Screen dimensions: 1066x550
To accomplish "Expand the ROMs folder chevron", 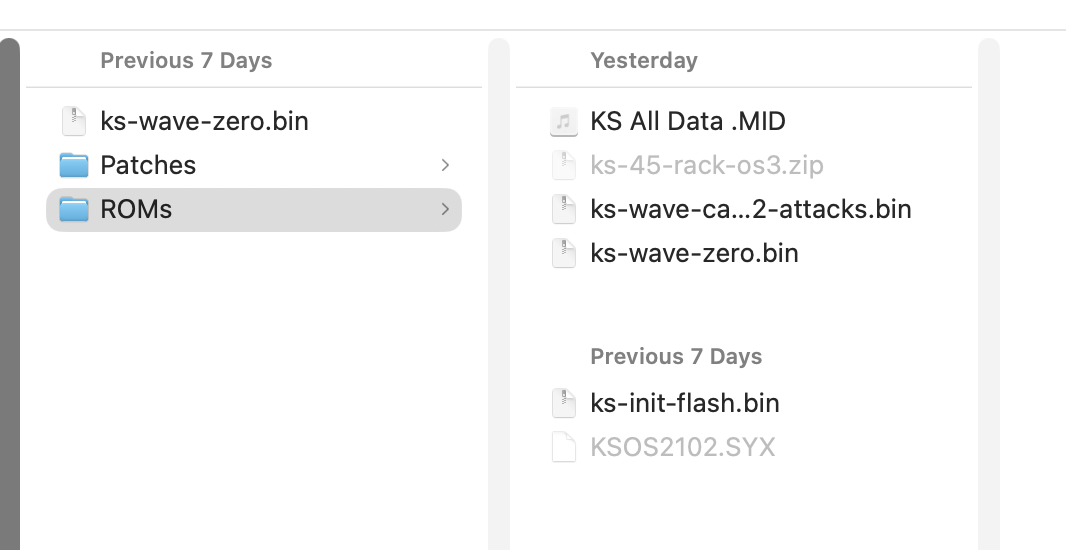I will (x=445, y=209).
